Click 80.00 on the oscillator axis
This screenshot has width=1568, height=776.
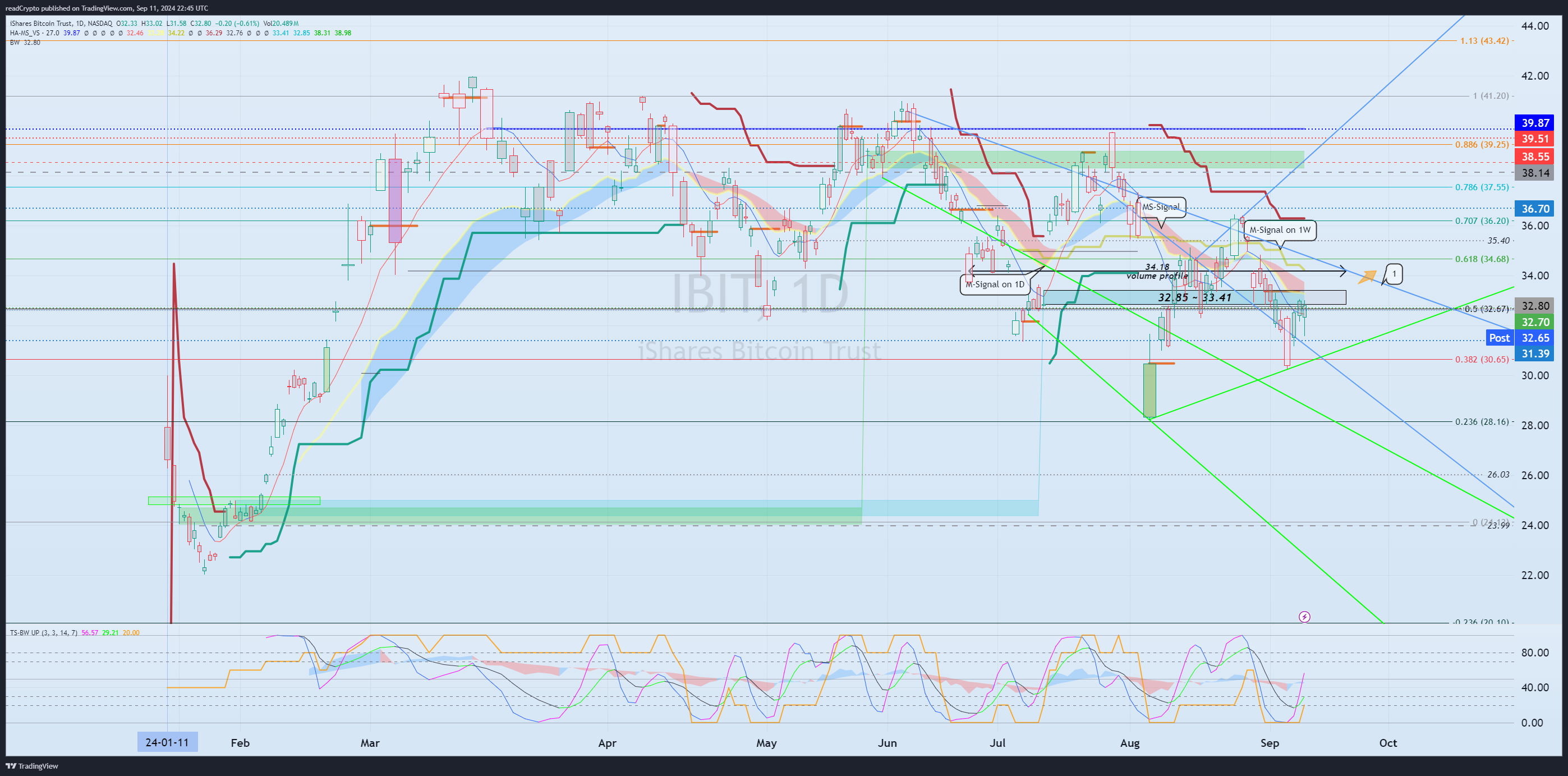1535,653
